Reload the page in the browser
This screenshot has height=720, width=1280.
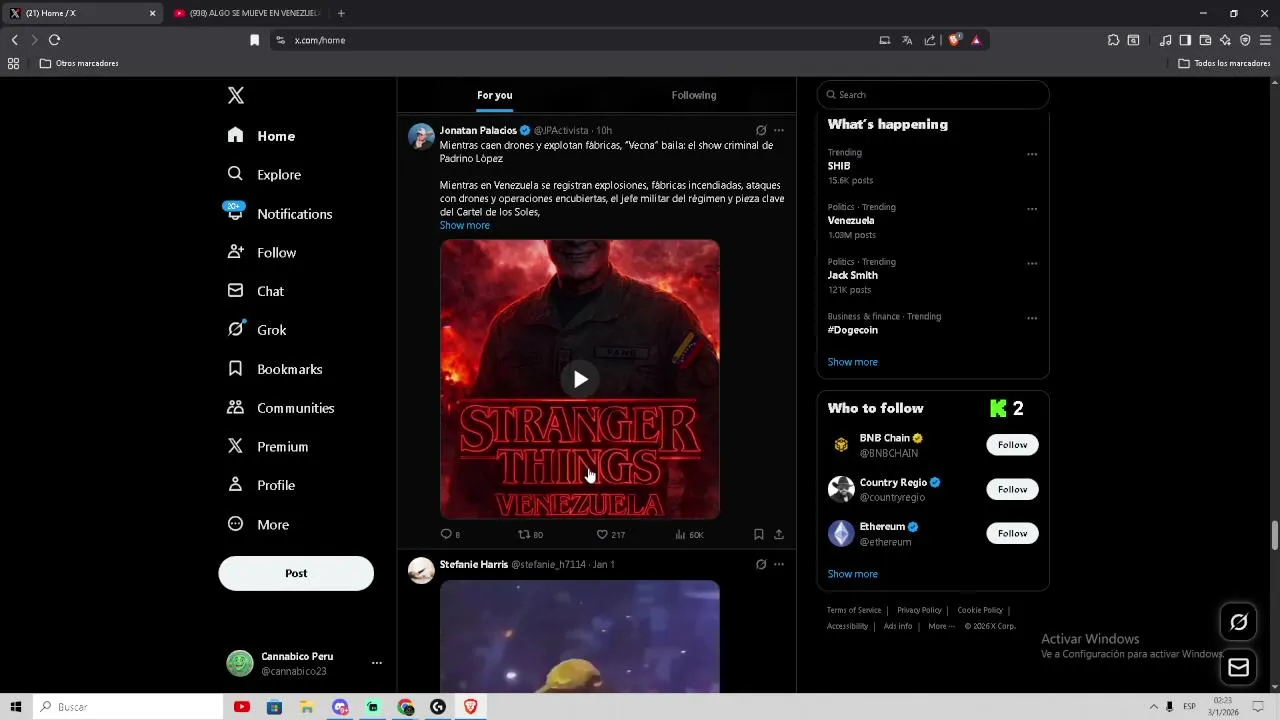(x=54, y=40)
